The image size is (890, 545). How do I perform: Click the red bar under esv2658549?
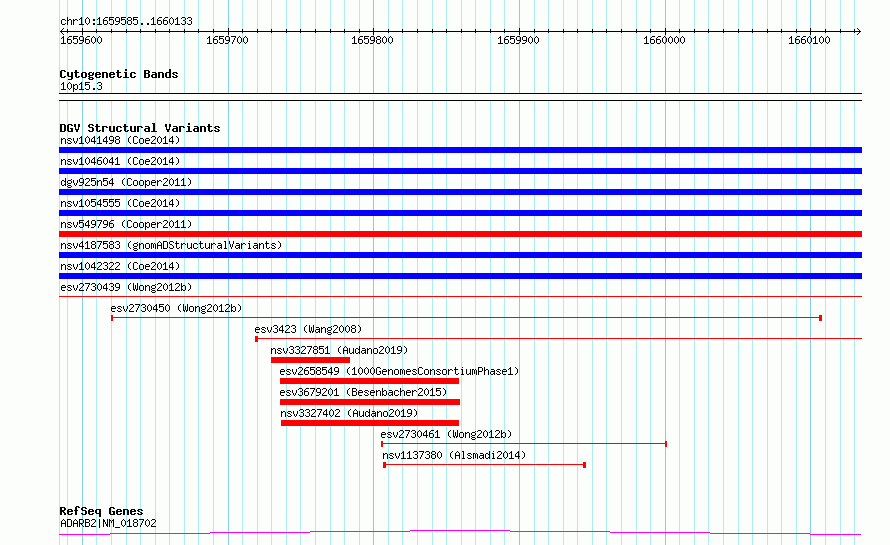pos(370,381)
